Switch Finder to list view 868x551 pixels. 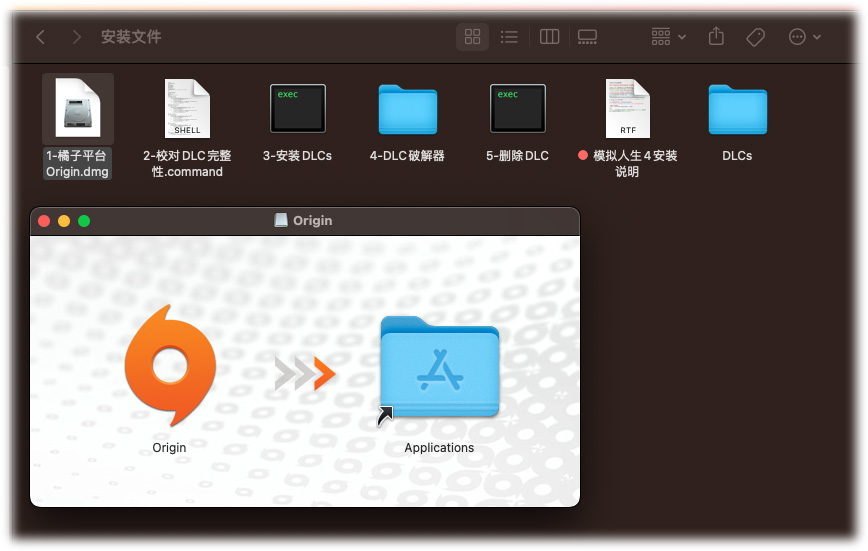tap(509, 37)
